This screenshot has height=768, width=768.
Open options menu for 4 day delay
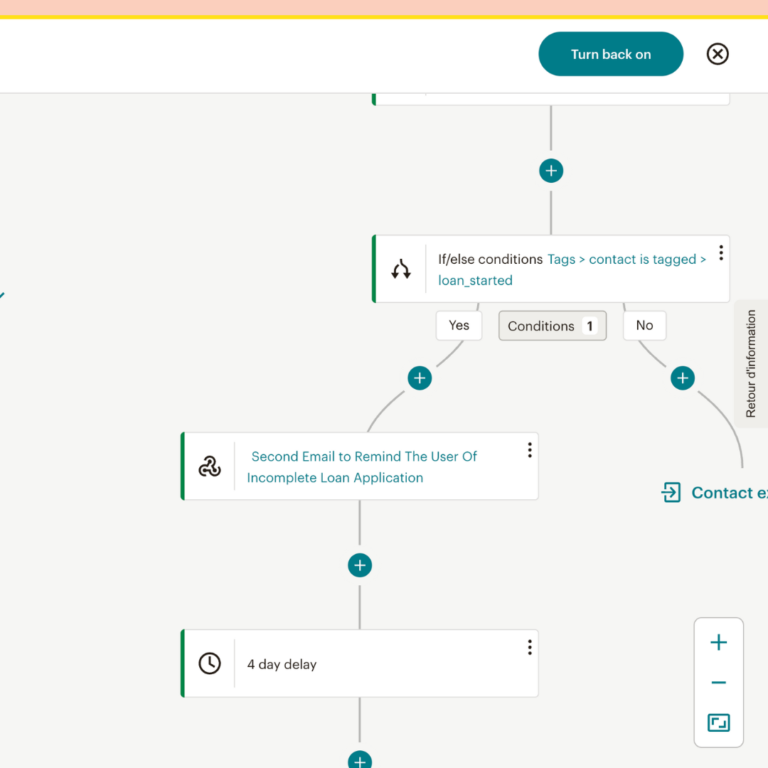click(x=529, y=647)
